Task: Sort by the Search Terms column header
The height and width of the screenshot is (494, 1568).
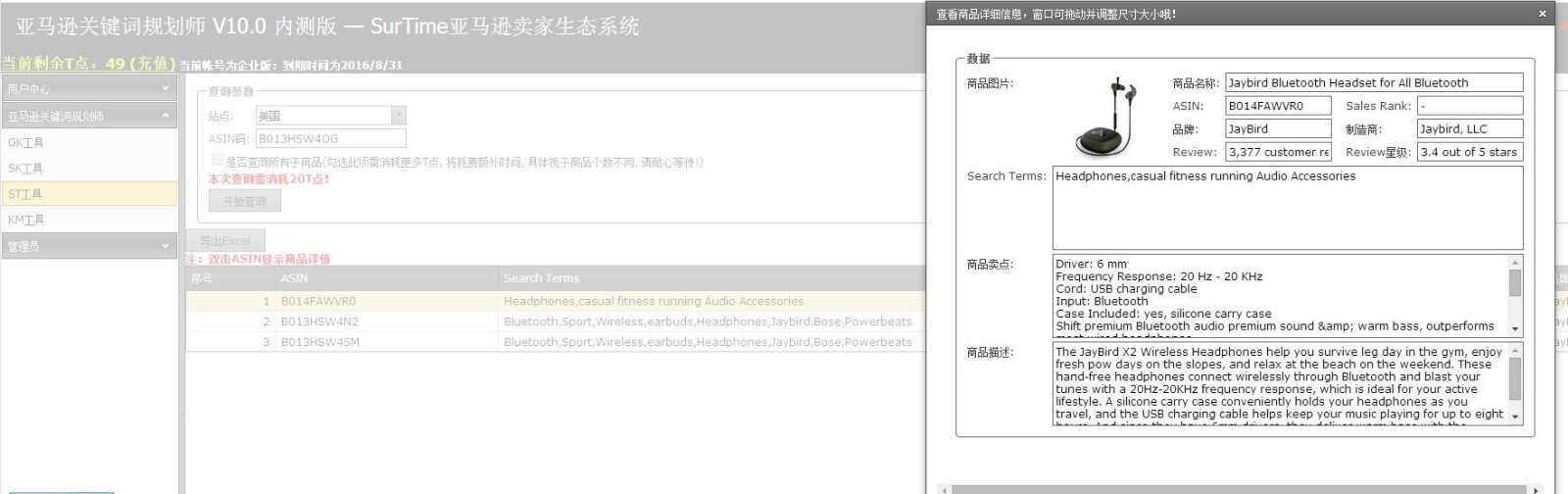Action: tap(711, 278)
